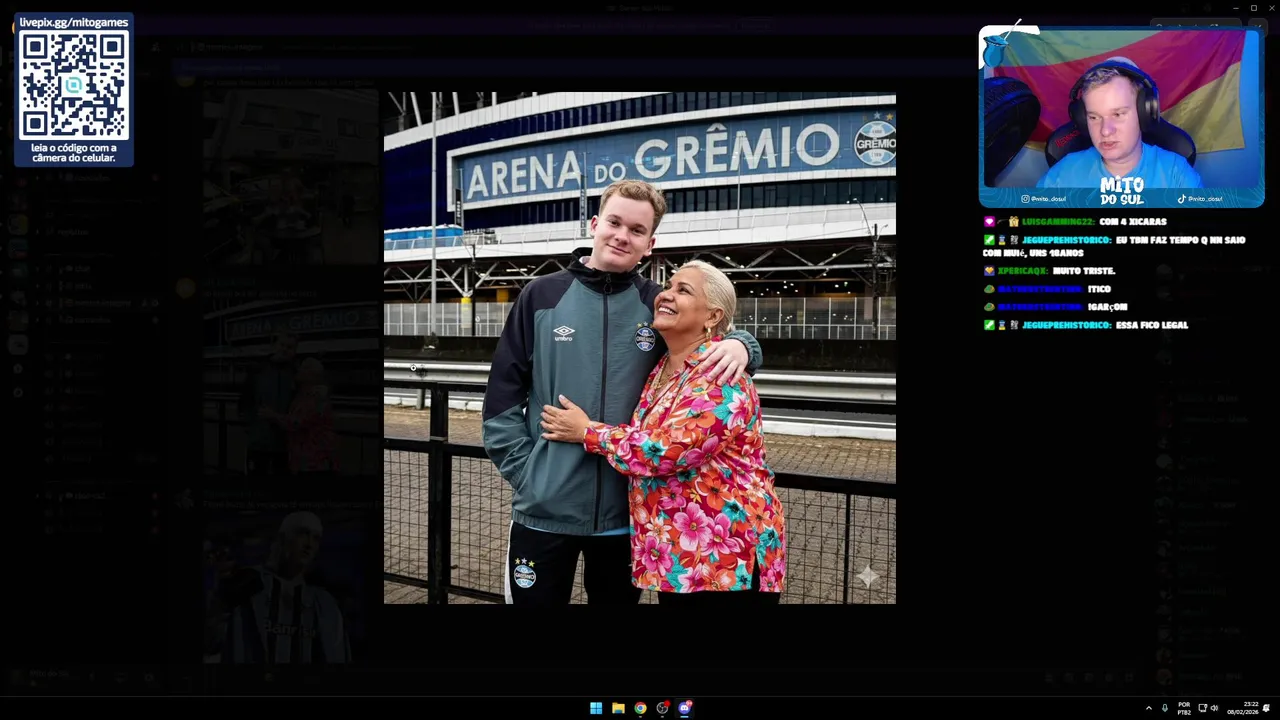
Task: Click the livepix.gg/mitogames QR code
Action: 74,85
